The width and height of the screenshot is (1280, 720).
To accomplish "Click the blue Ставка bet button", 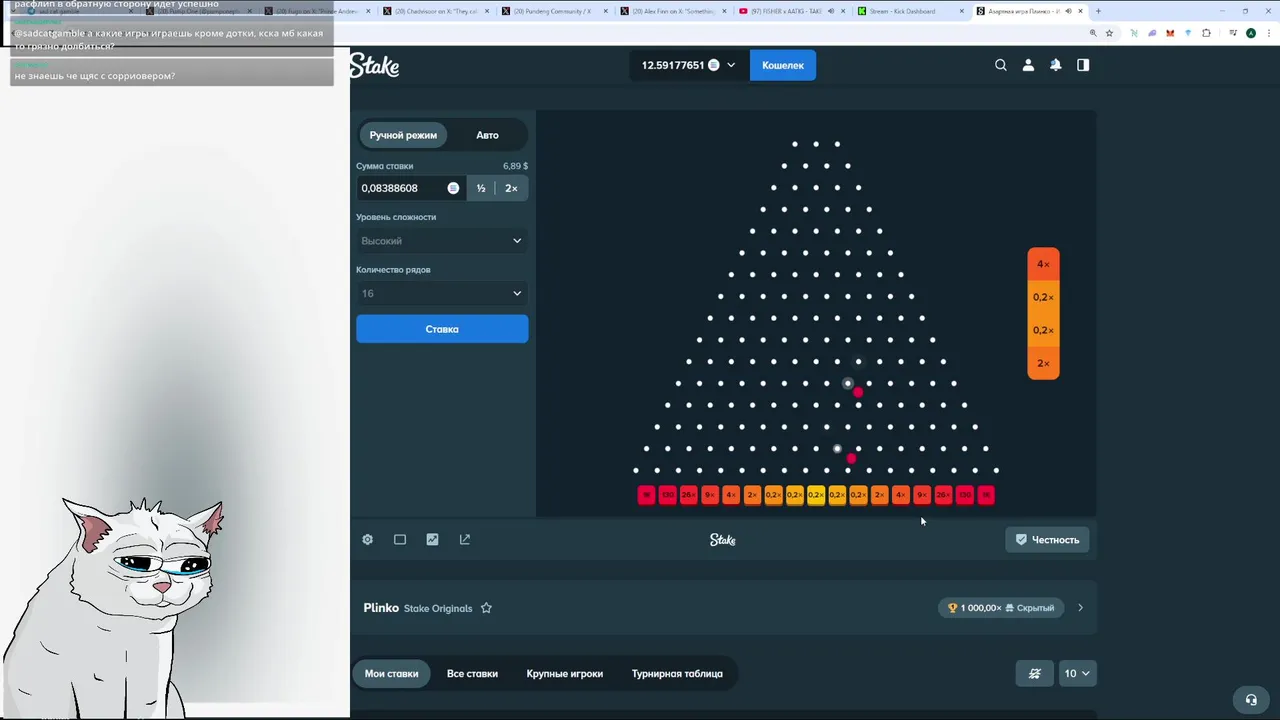I will pos(442,329).
